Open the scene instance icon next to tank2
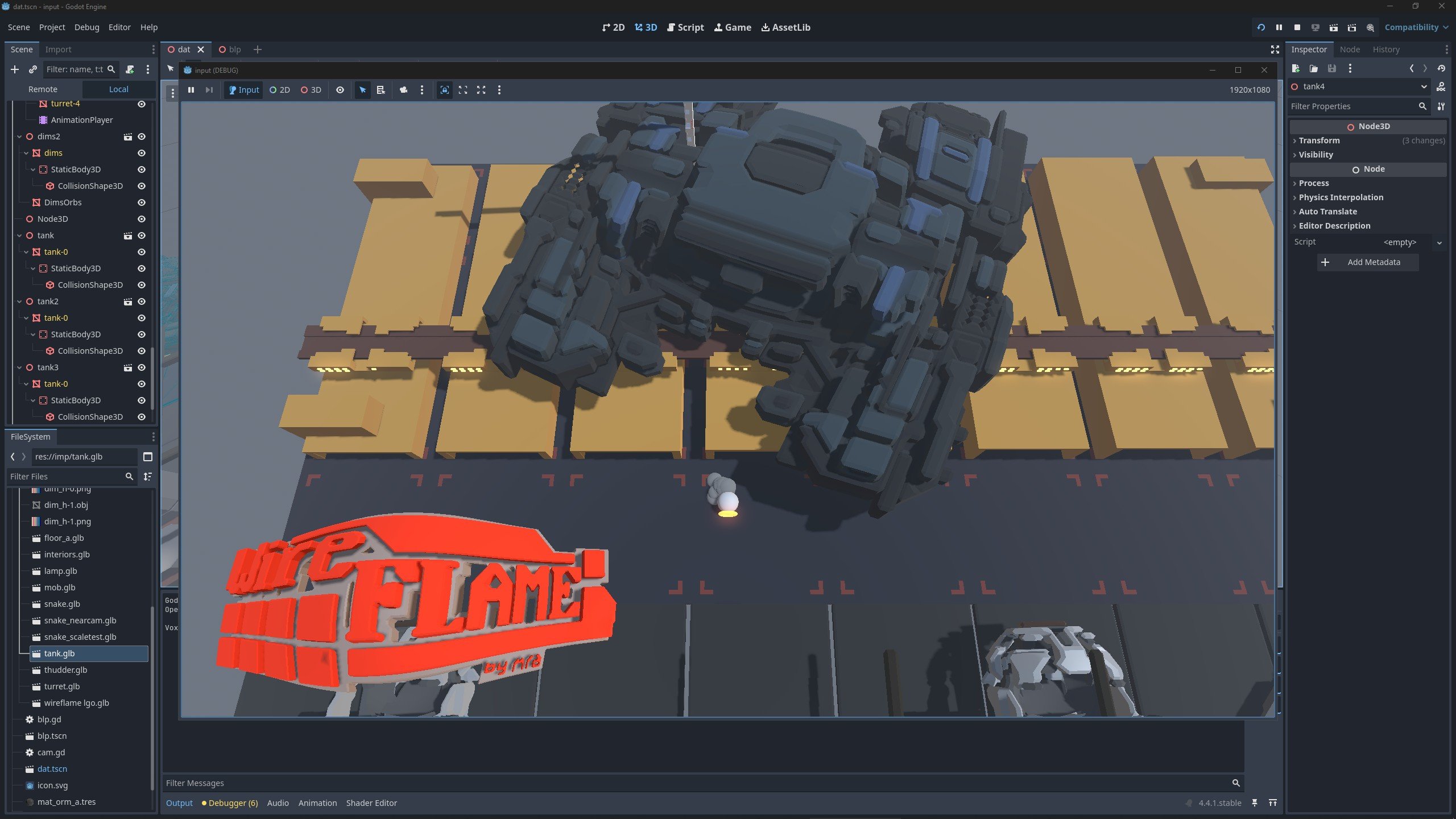 (x=128, y=301)
